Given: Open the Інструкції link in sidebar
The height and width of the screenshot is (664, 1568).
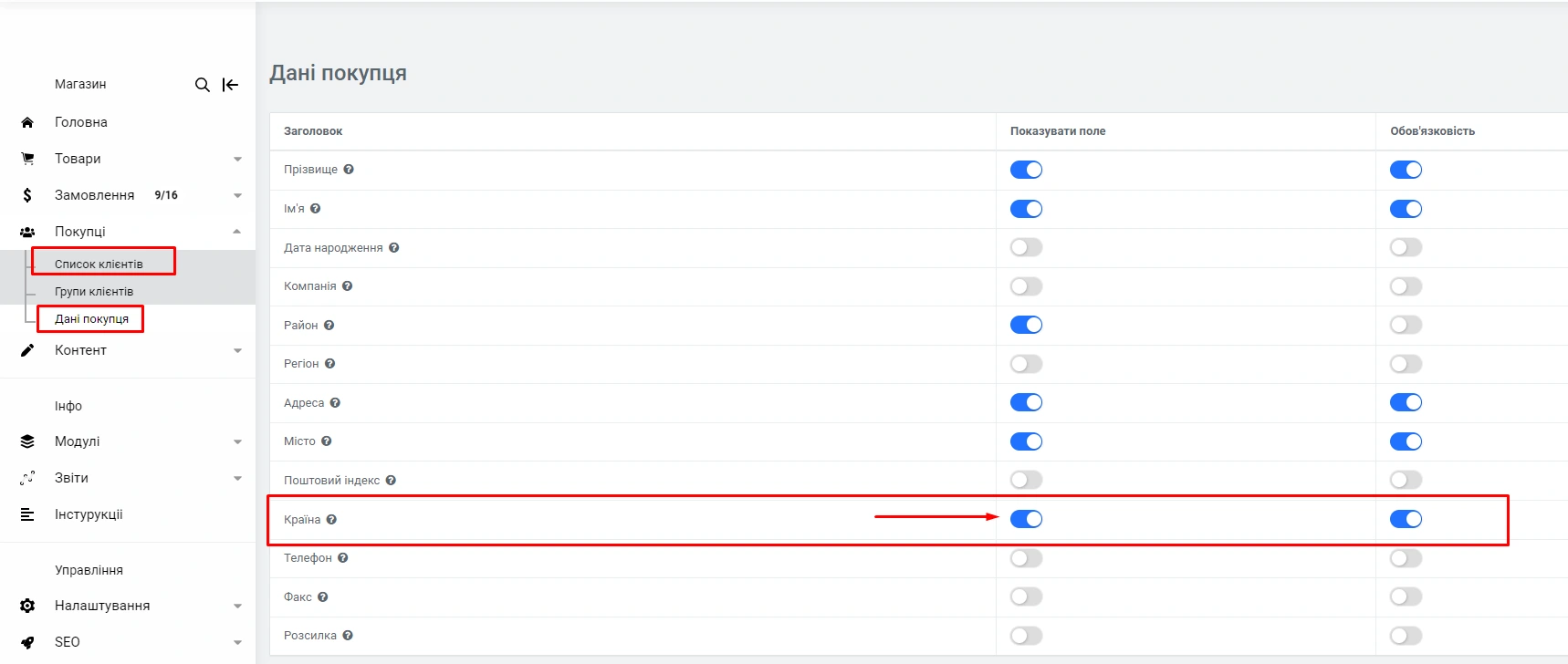Looking at the screenshot, I should [x=89, y=514].
